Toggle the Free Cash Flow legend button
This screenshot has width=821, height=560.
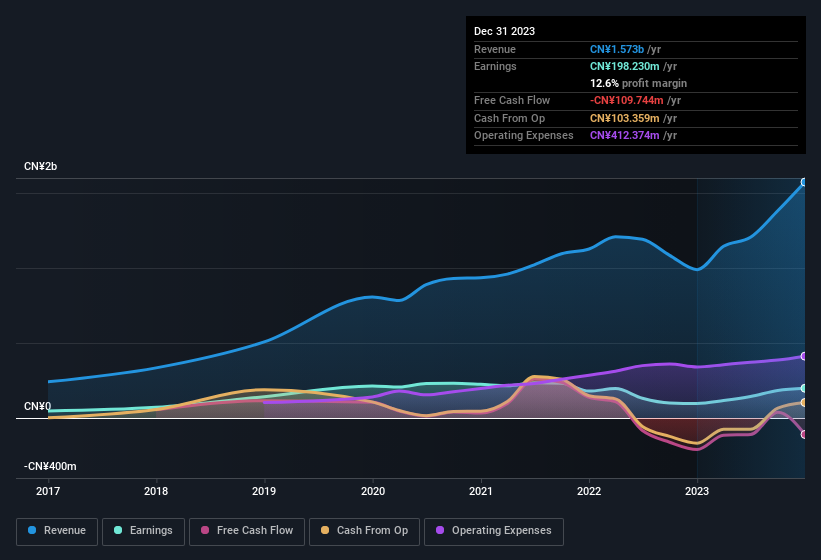(x=247, y=531)
